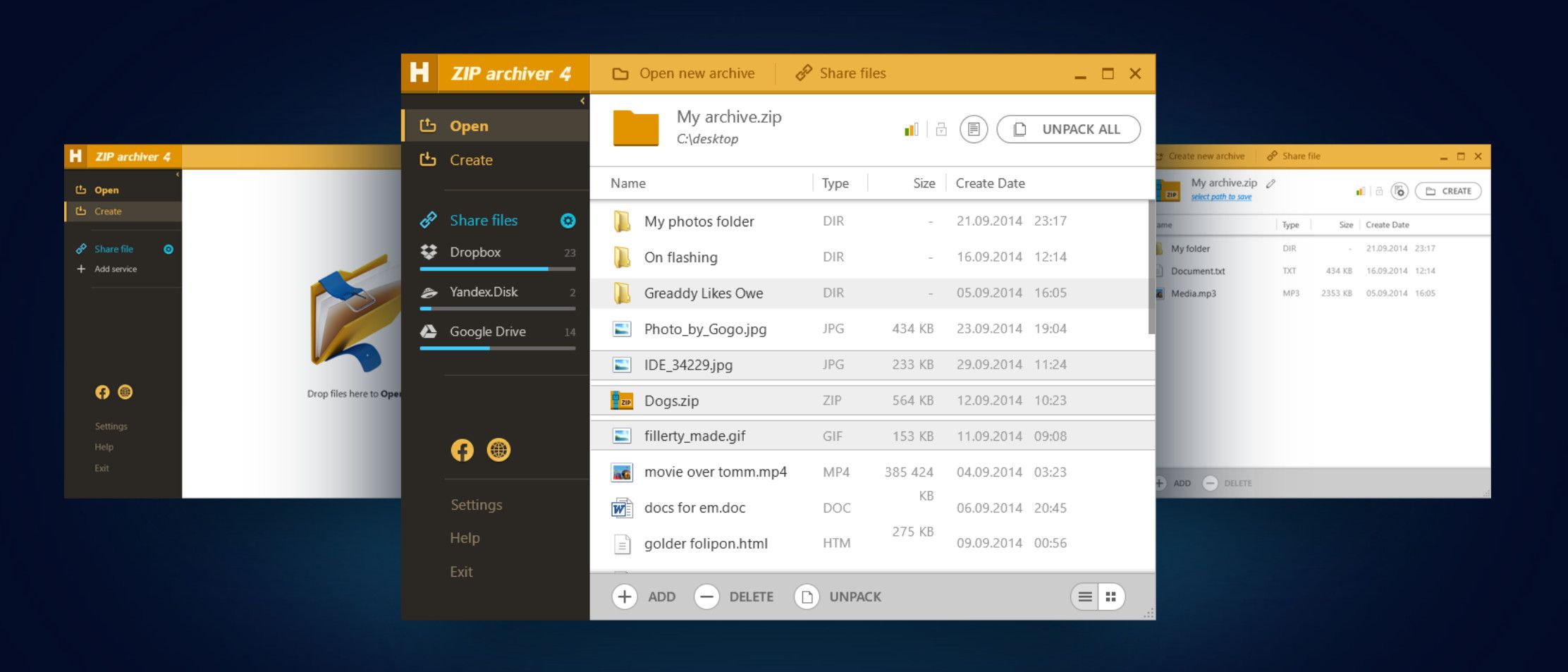
Task: Click Exit in the front window sidebar
Action: (461, 572)
